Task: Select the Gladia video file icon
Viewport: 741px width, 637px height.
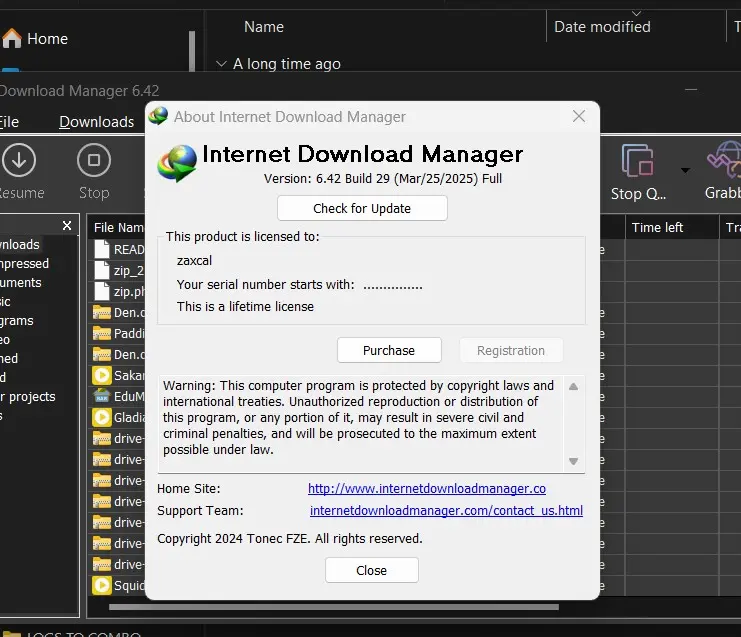Action: (102, 417)
